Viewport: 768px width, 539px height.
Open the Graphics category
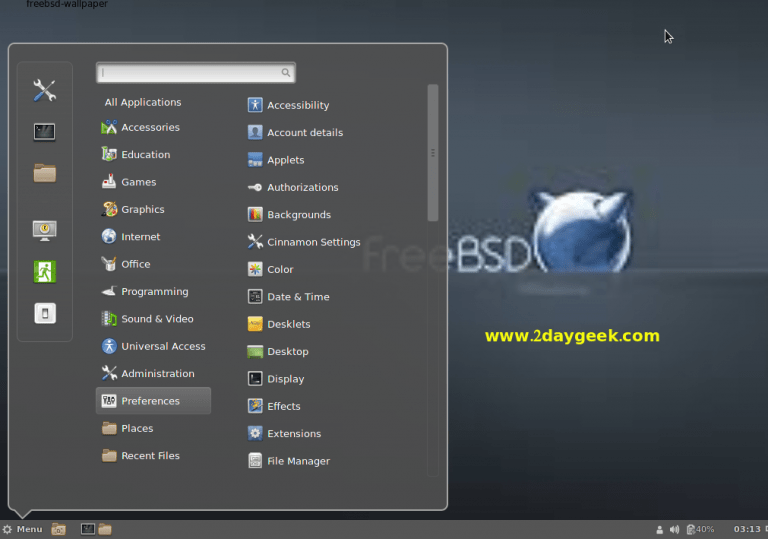click(133, 209)
